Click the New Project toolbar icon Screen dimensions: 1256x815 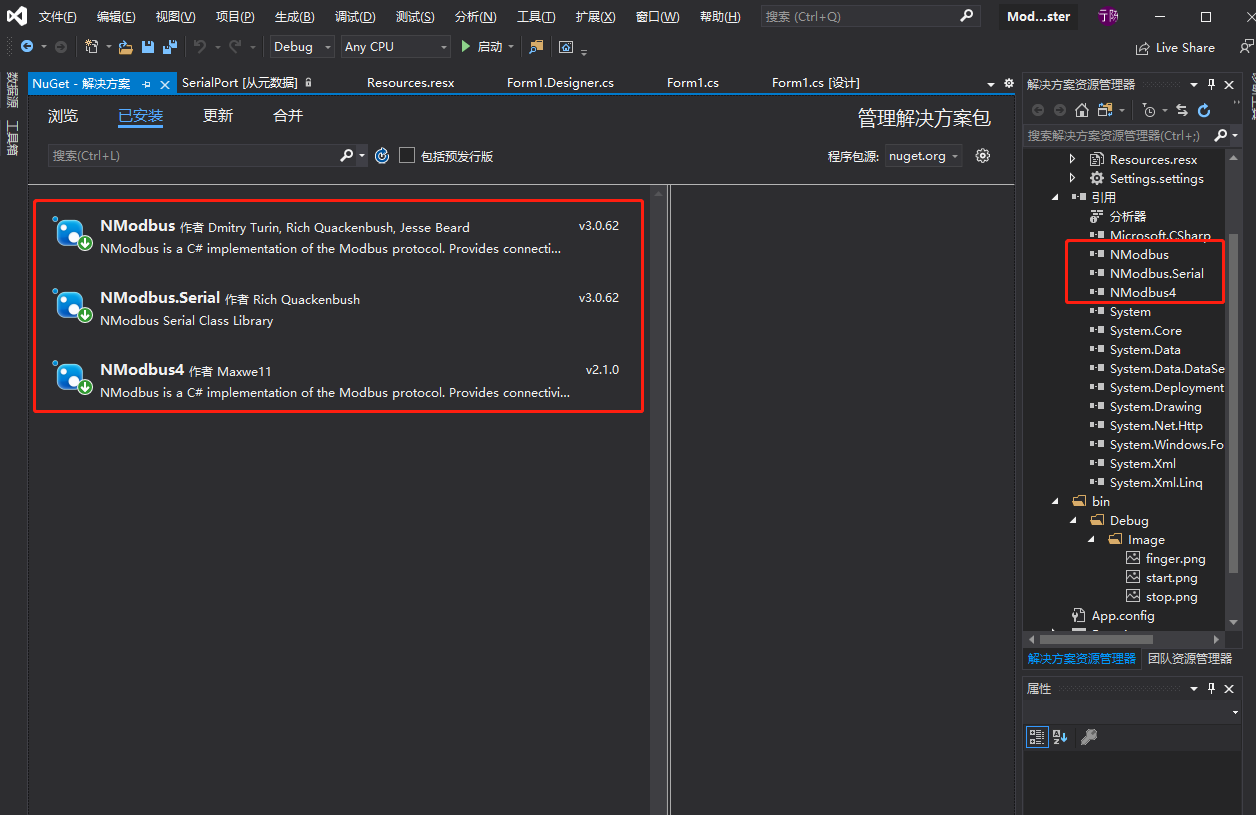pyautogui.click(x=92, y=47)
